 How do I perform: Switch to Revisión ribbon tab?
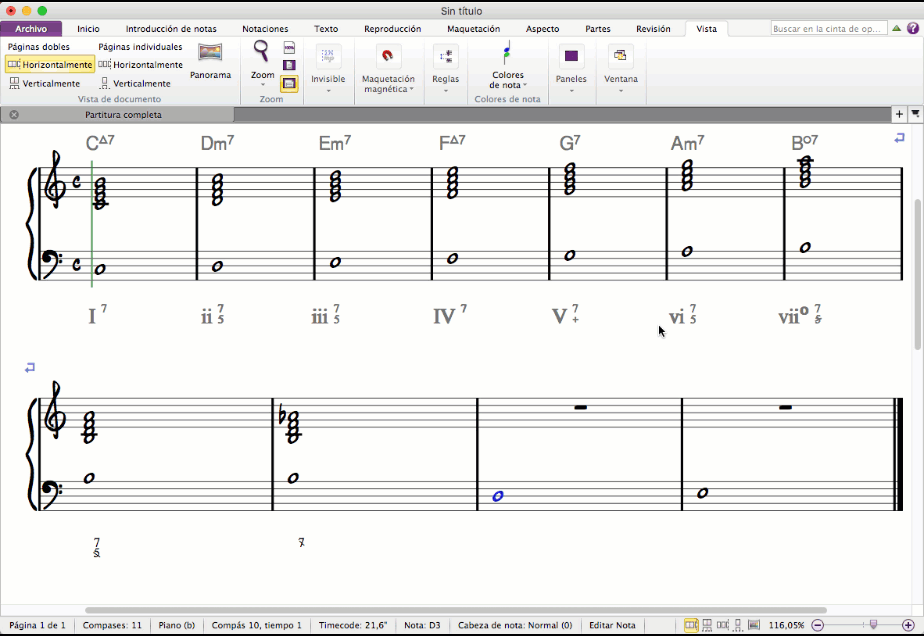(x=653, y=28)
